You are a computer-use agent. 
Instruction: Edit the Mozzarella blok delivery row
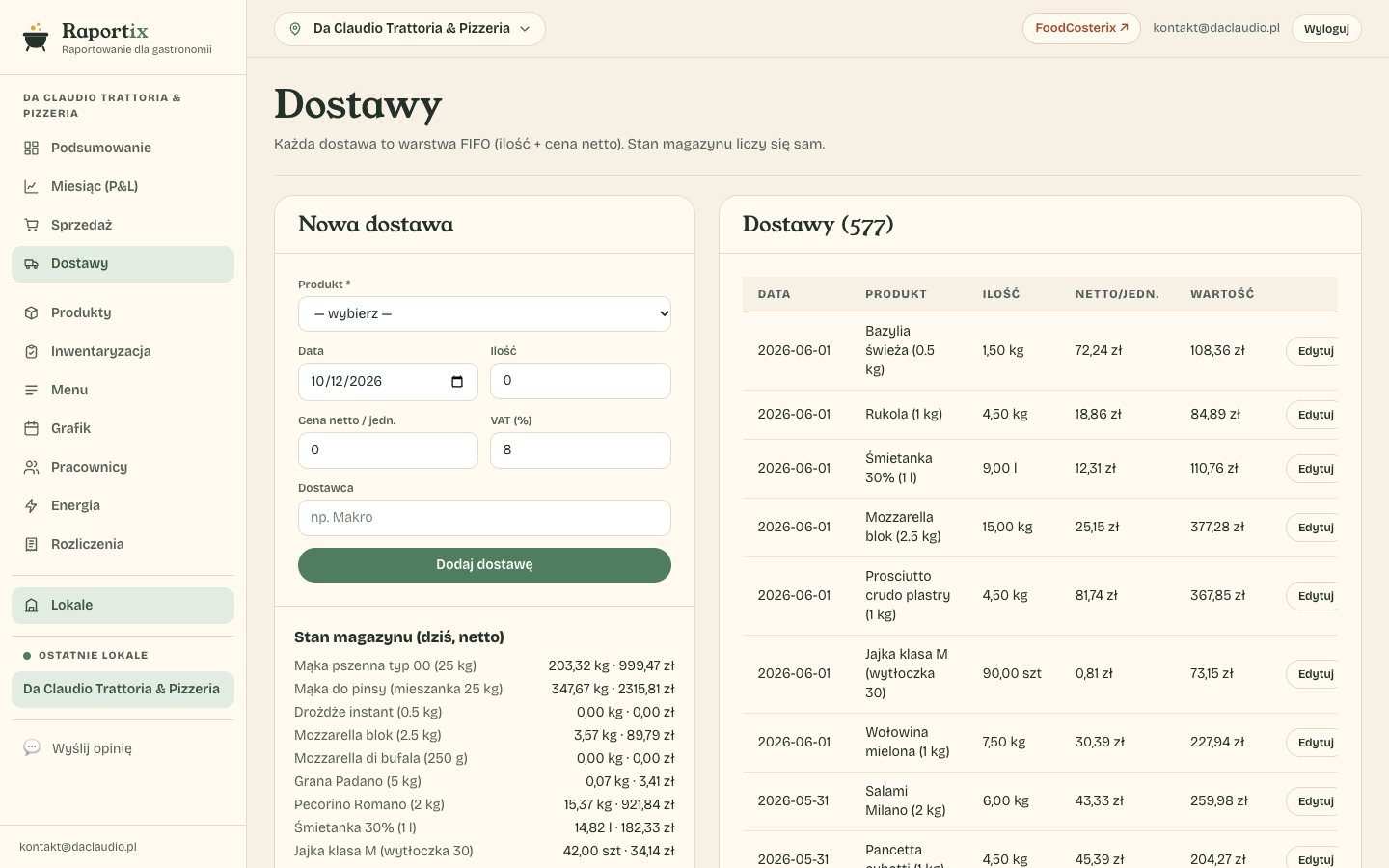point(1314,528)
